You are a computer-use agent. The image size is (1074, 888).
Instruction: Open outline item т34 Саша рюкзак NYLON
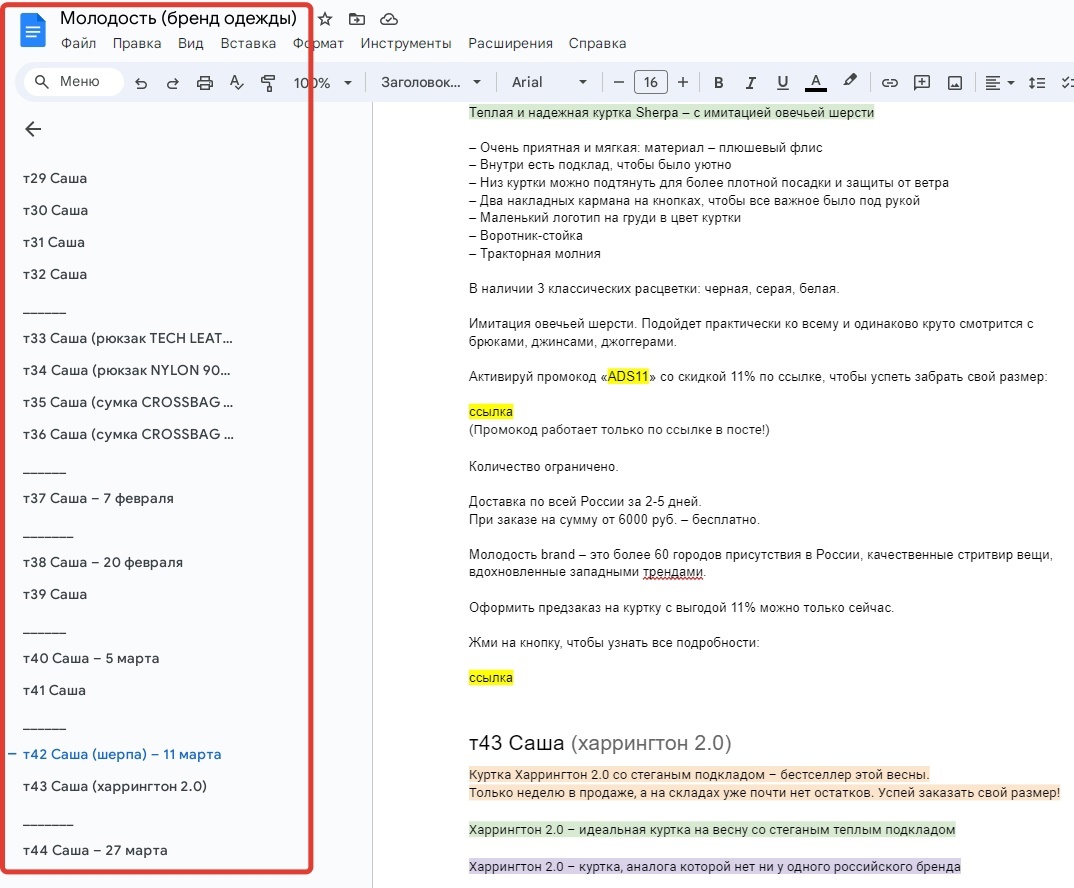(127, 371)
